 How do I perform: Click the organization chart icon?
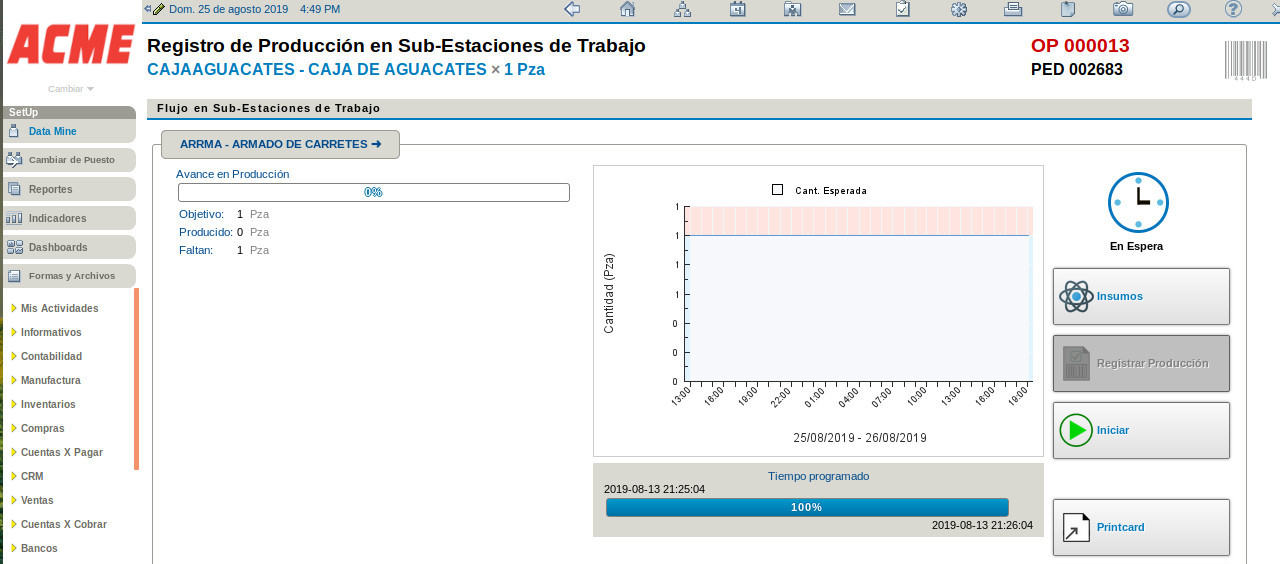pyautogui.click(x=682, y=9)
